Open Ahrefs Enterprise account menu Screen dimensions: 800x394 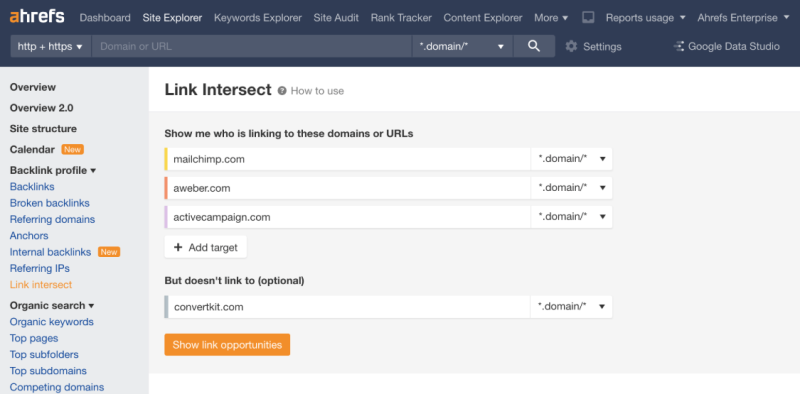coord(744,17)
